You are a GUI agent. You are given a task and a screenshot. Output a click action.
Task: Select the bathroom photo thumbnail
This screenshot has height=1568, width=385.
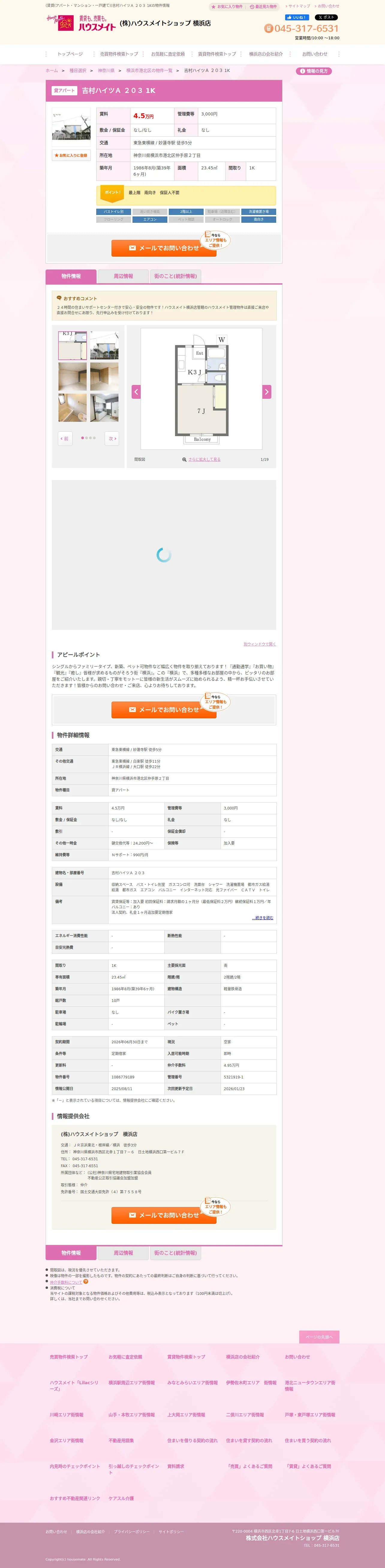point(73,408)
